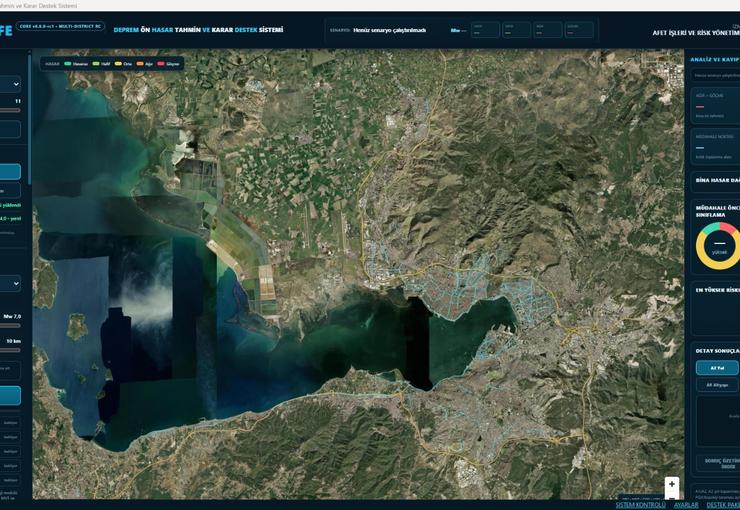The image size is (740, 510).
Task: Click the 'ANALİZ VE KAYIP' panel heading
Action: 715,59
